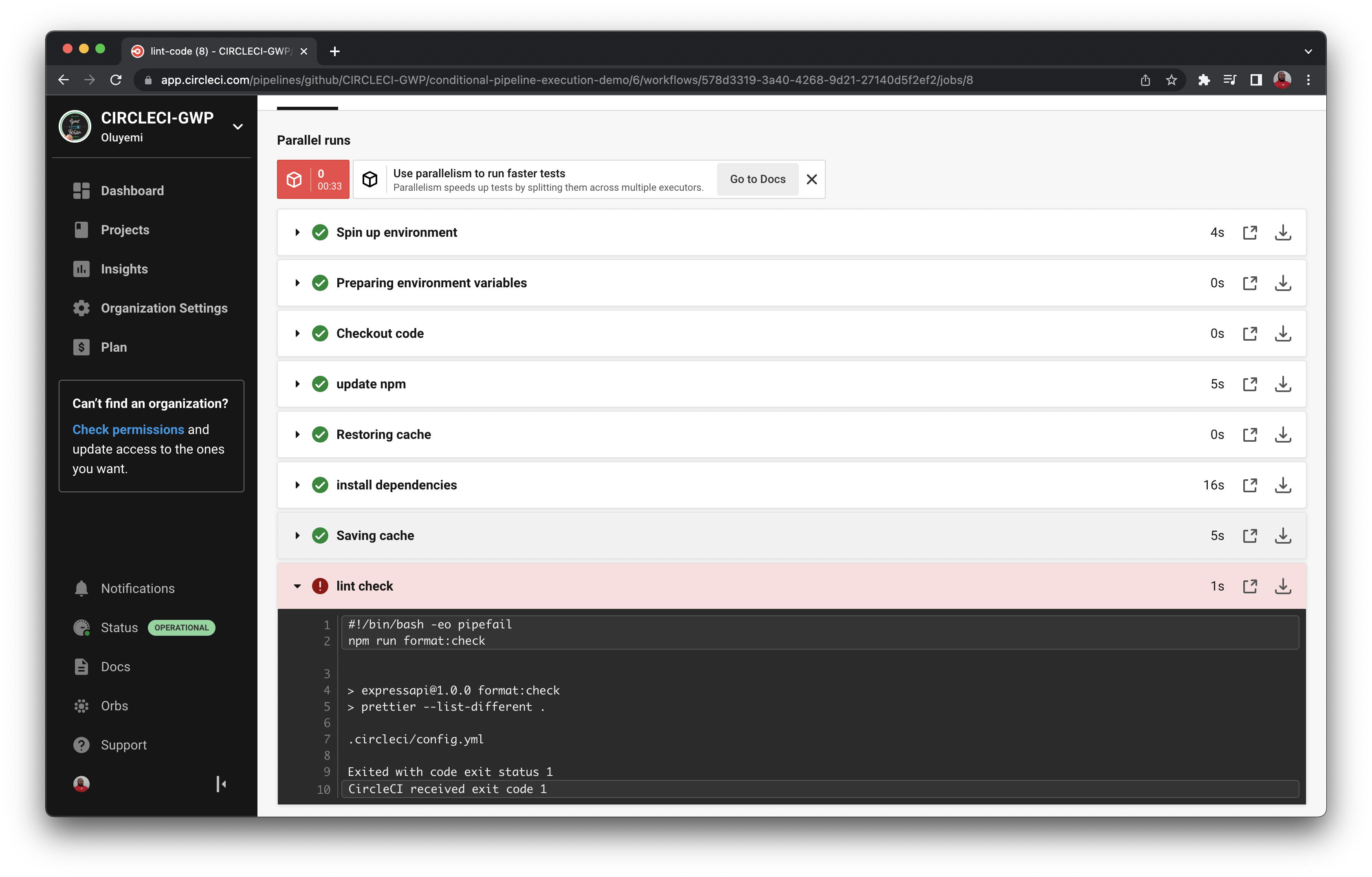
Task: Click the red parallelism timer badge
Action: pyautogui.click(x=312, y=179)
